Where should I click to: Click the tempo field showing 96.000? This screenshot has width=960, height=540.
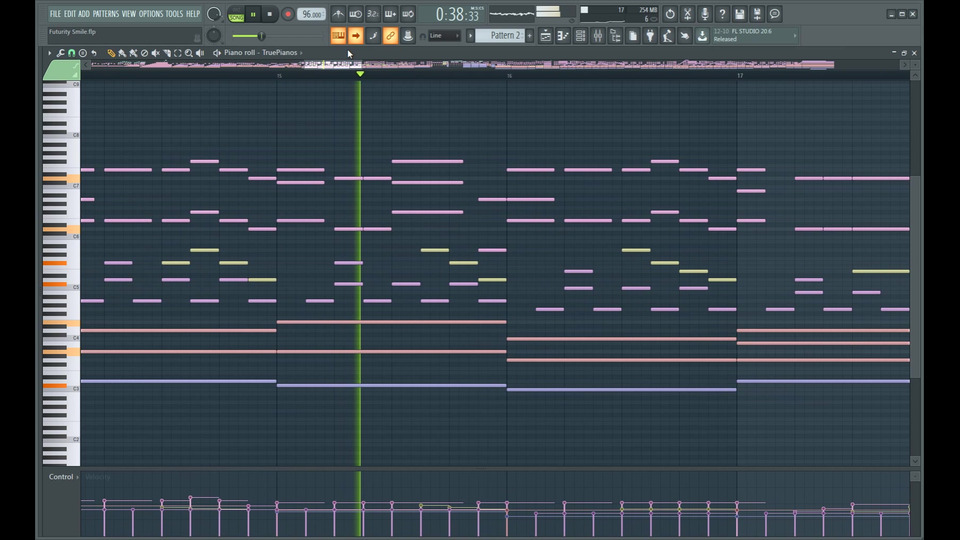pyautogui.click(x=311, y=14)
